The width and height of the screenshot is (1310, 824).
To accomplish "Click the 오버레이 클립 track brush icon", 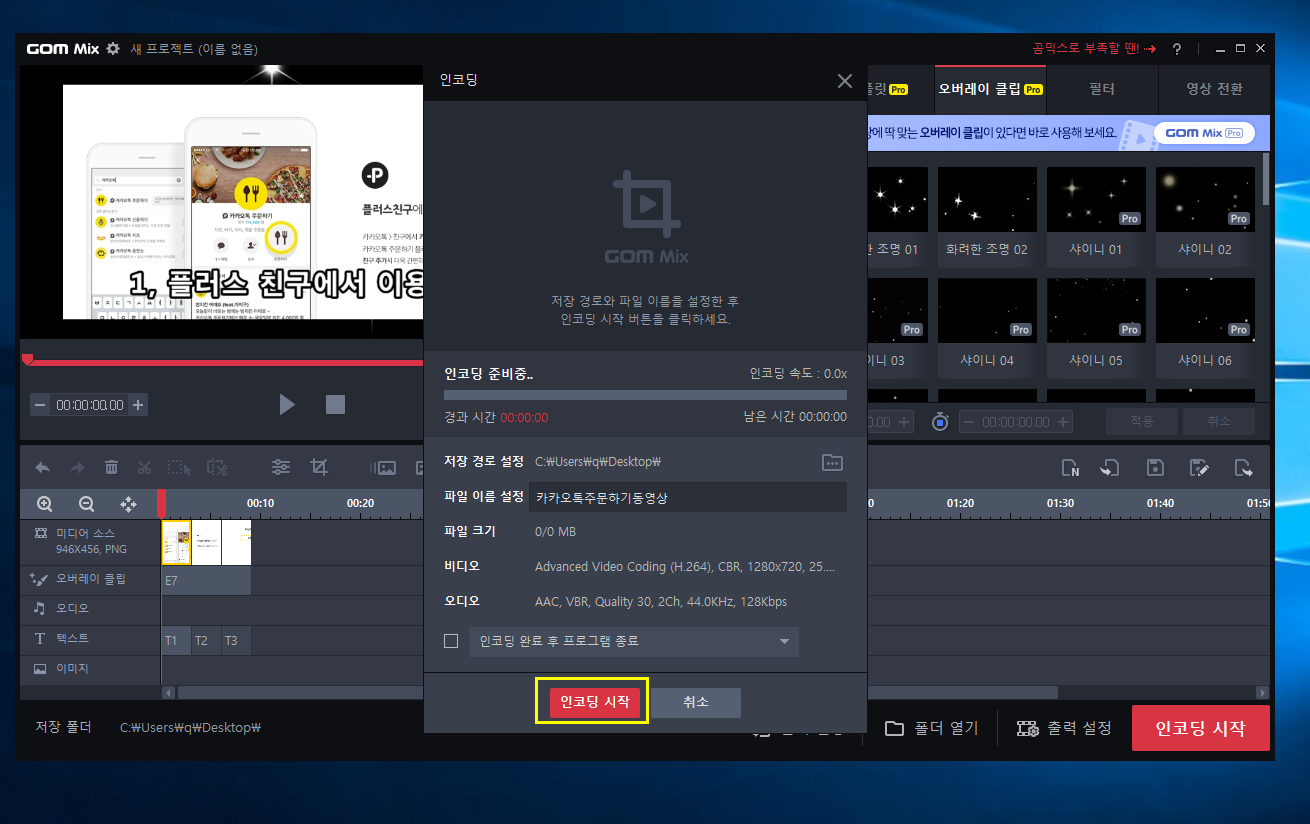I will [x=40, y=578].
